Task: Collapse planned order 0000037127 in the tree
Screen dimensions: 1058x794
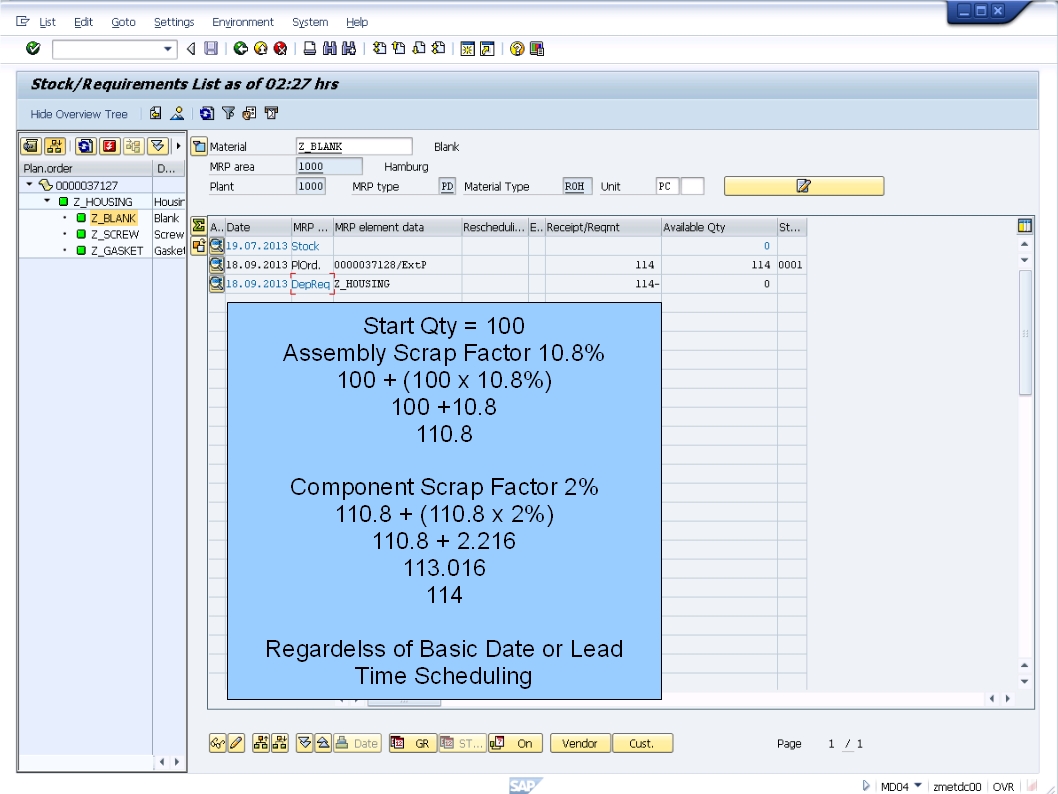Action: 27,184
